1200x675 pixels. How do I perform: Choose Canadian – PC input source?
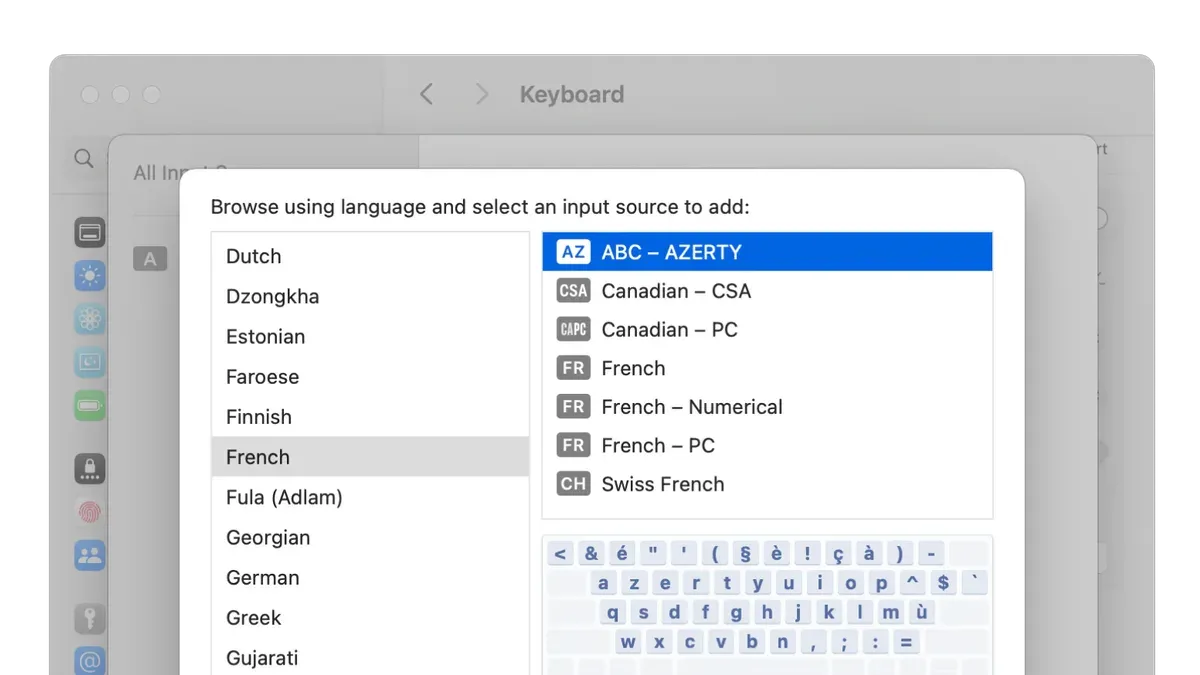pos(767,330)
